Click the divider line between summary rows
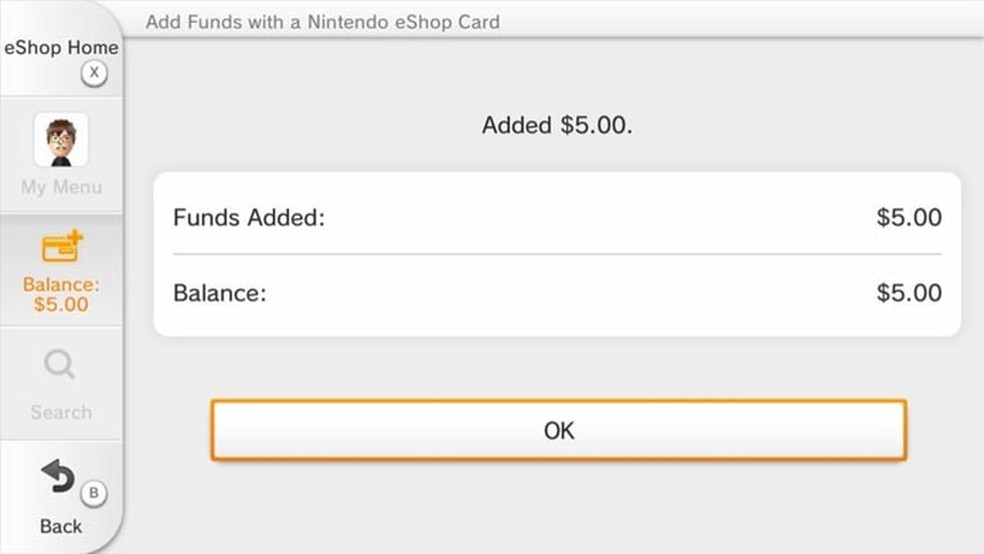 point(557,254)
